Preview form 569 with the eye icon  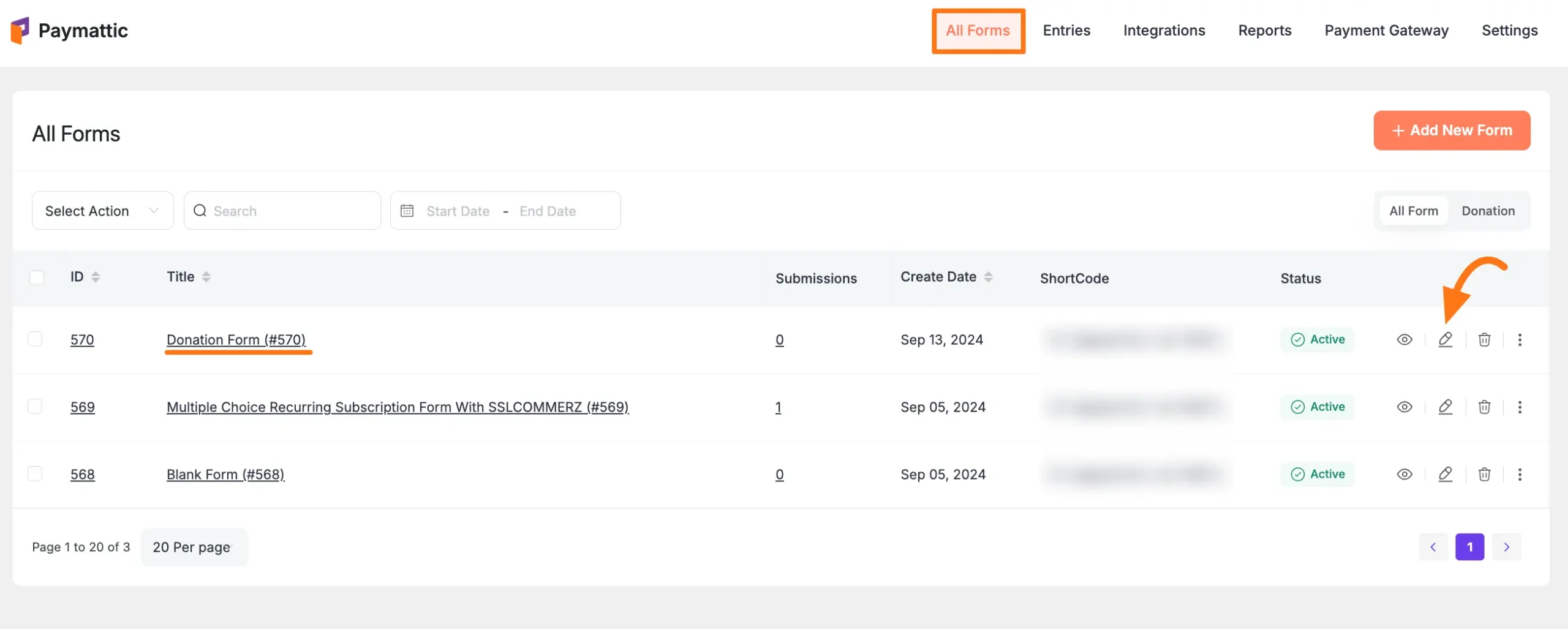pos(1404,407)
